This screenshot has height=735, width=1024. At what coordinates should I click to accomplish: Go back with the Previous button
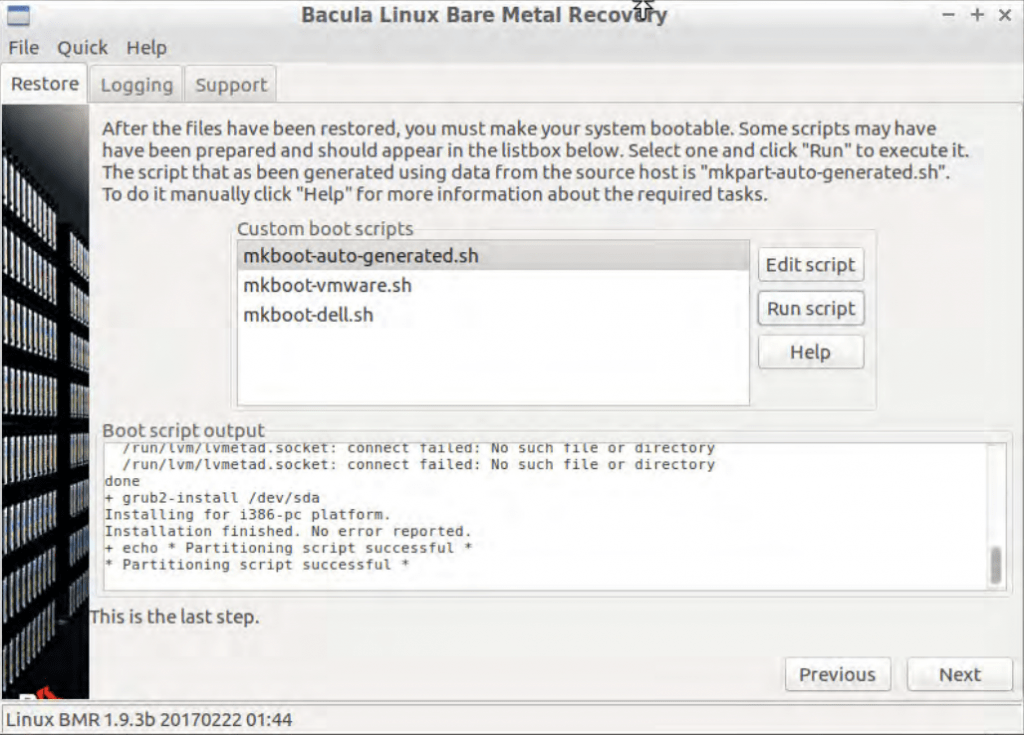837,675
